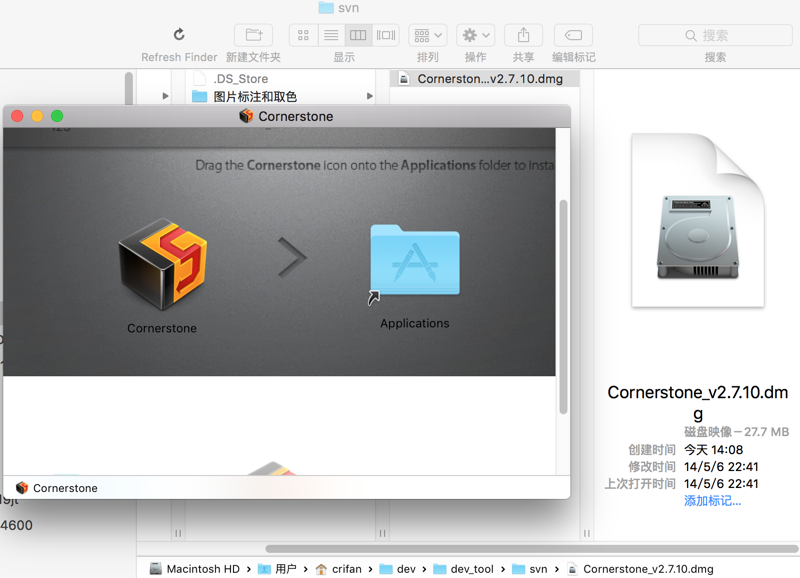Select Cornerston...v2.7.10.dmg in the file column
Image resolution: width=800 pixels, height=578 pixels.
coord(485,79)
